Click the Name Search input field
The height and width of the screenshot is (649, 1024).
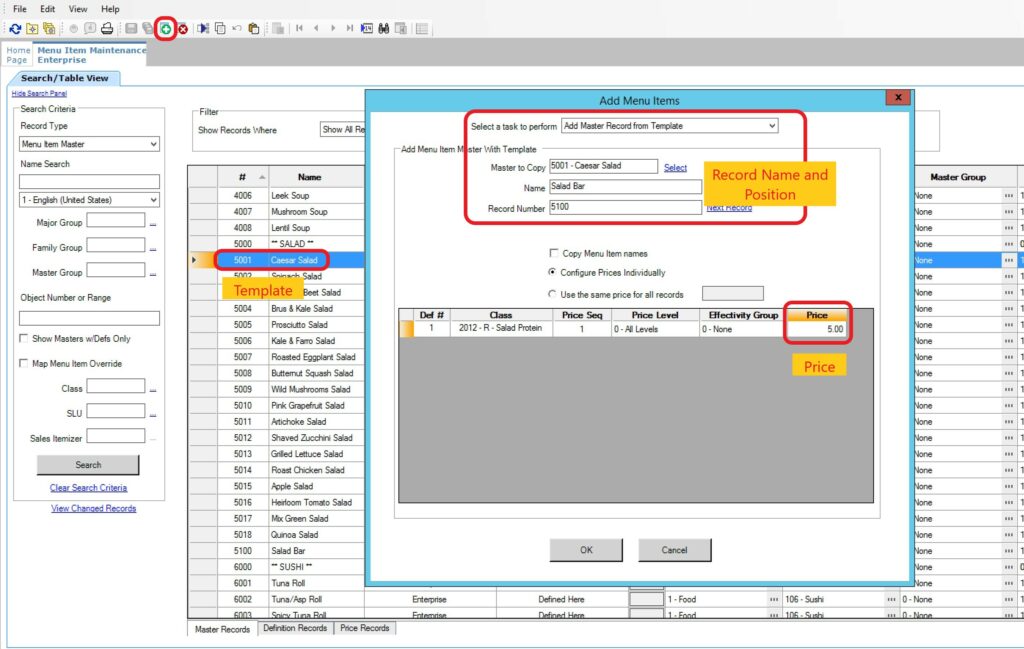89,181
